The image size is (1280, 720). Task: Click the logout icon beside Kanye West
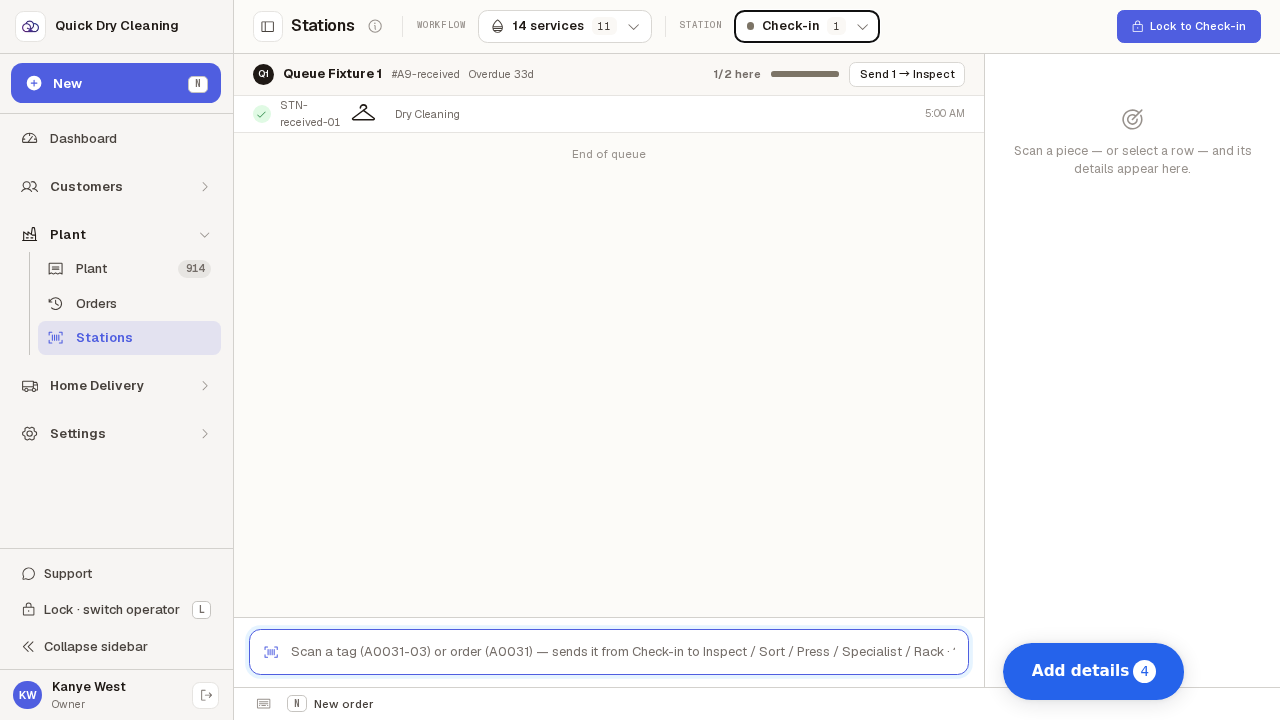click(206, 695)
